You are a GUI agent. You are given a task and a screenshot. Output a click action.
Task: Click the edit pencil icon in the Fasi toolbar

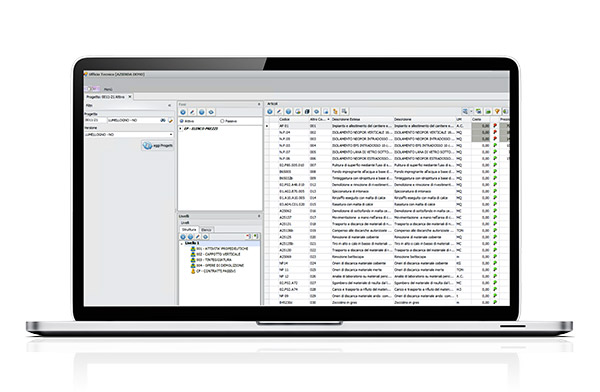point(192,112)
